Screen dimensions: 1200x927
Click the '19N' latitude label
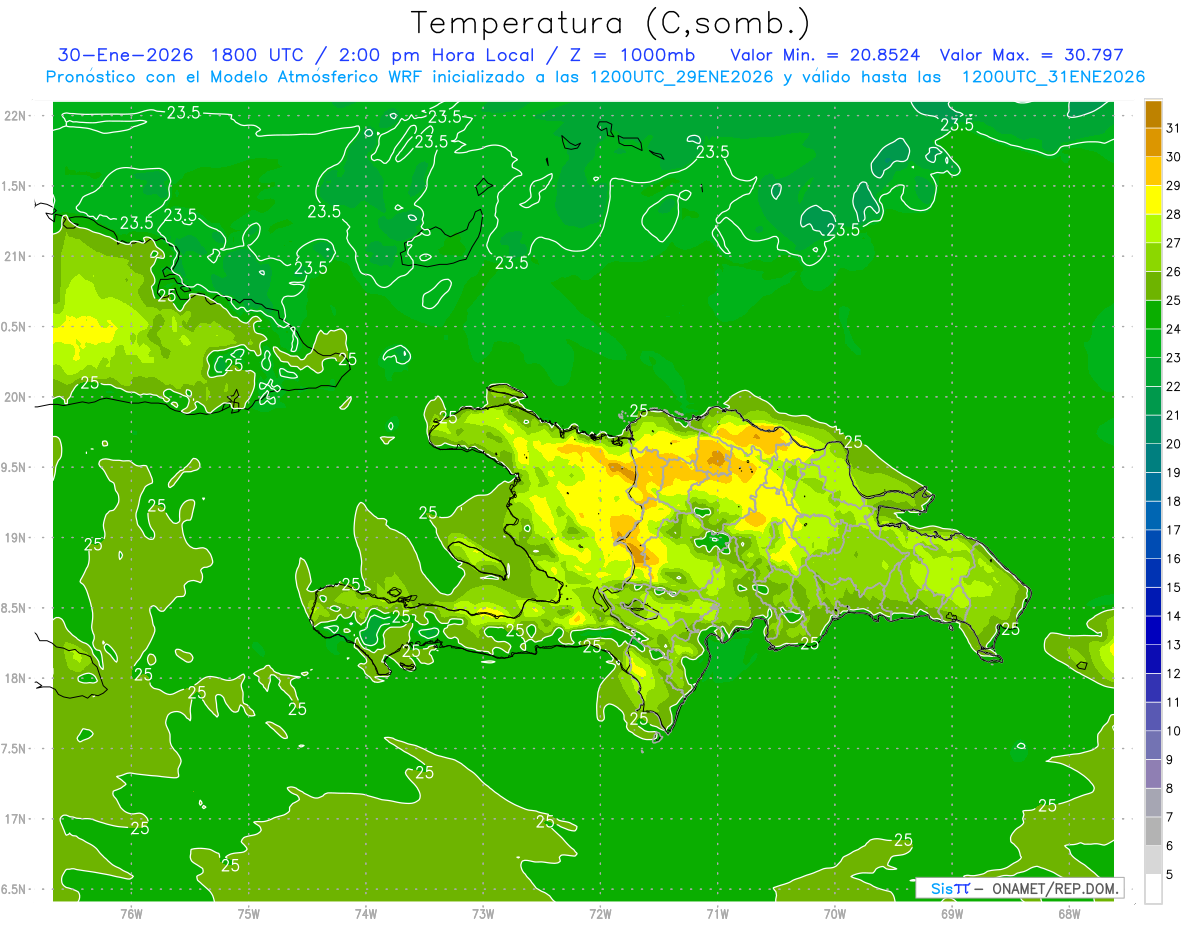(16, 537)
